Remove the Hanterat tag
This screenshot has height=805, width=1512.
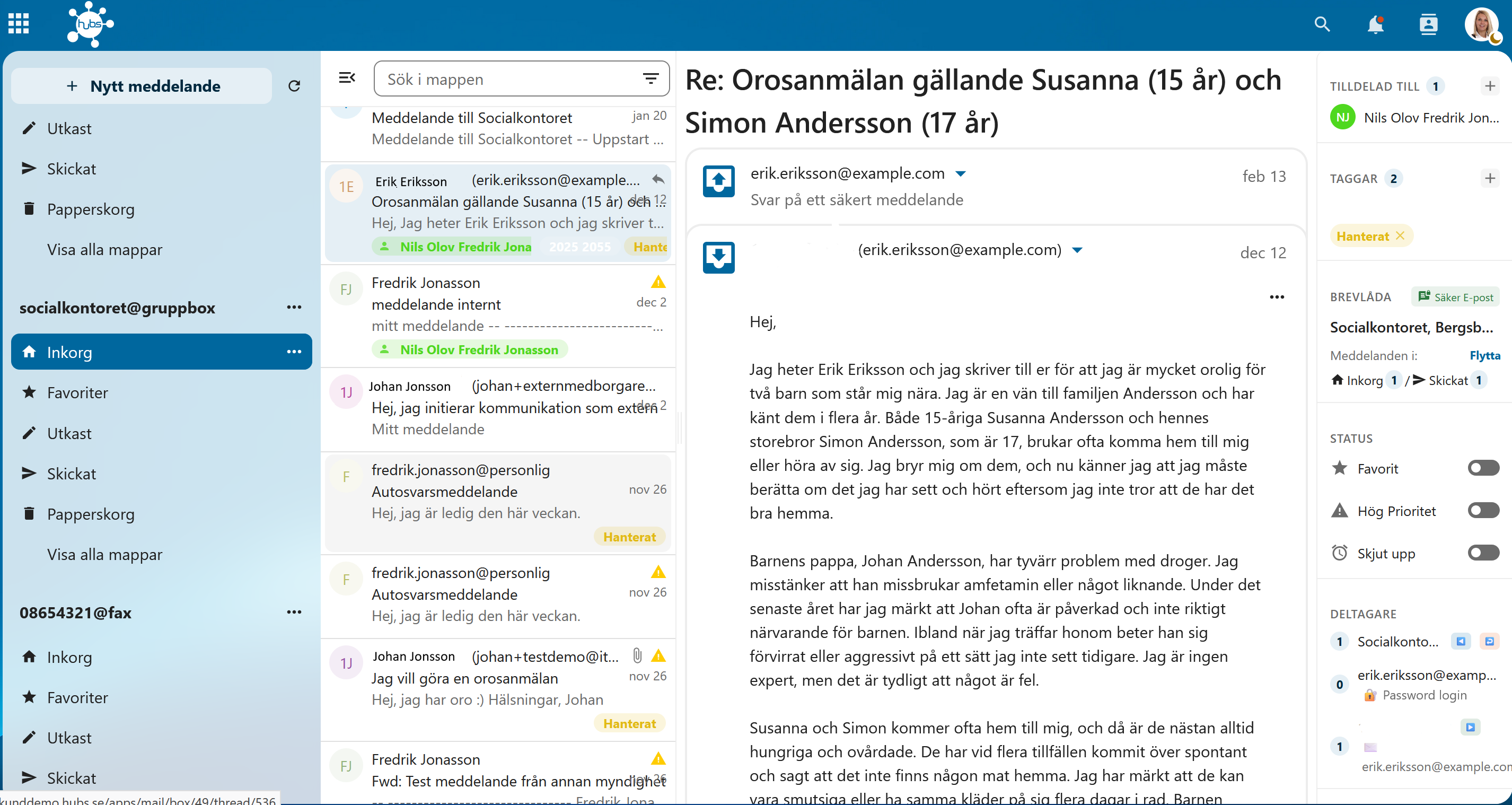point(1400,235)
